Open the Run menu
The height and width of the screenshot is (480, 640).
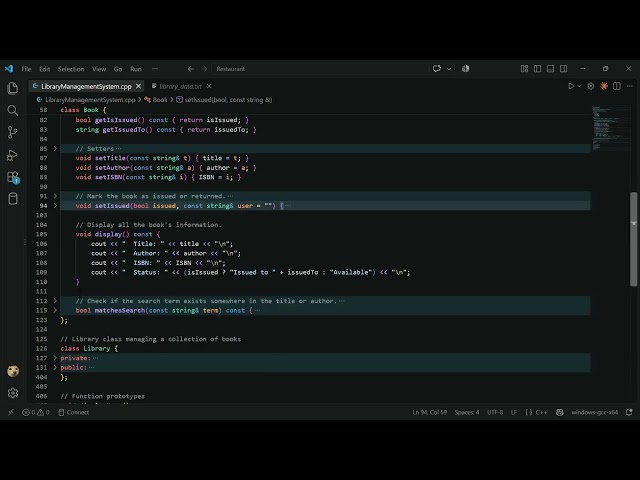click(x=136, y=69)
